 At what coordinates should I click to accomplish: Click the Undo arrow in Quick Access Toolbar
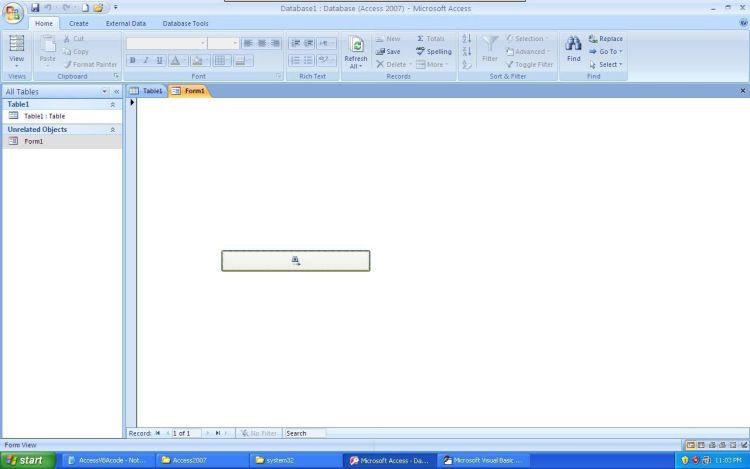[x=48, y=8]
